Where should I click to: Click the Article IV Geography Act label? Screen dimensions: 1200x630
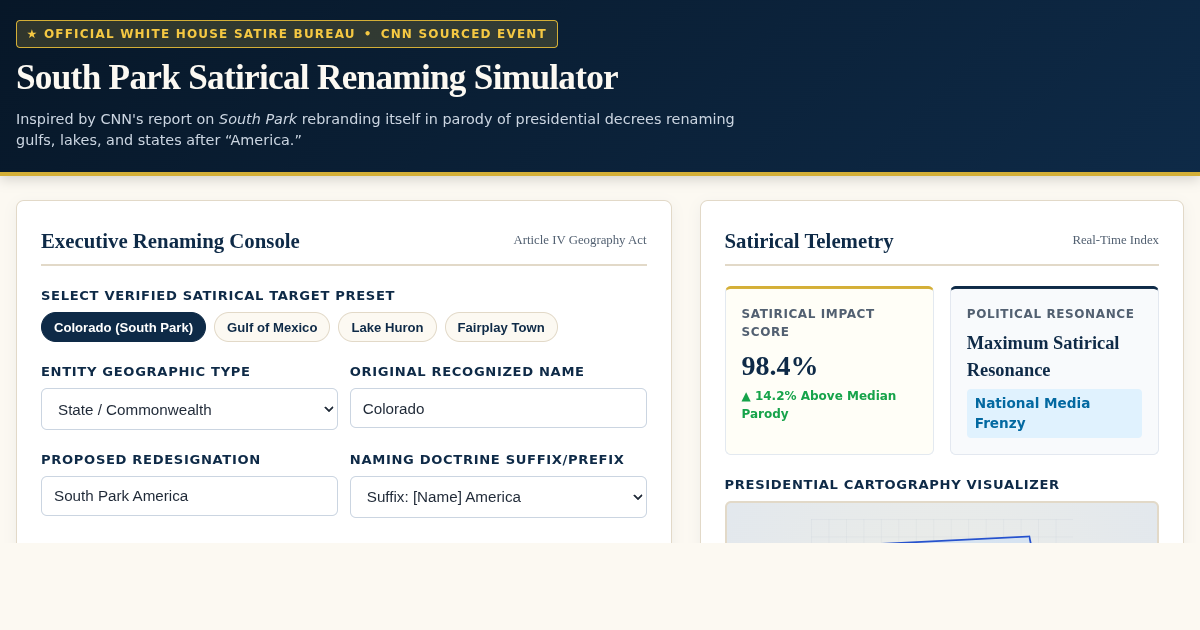(x=580, y=240)
